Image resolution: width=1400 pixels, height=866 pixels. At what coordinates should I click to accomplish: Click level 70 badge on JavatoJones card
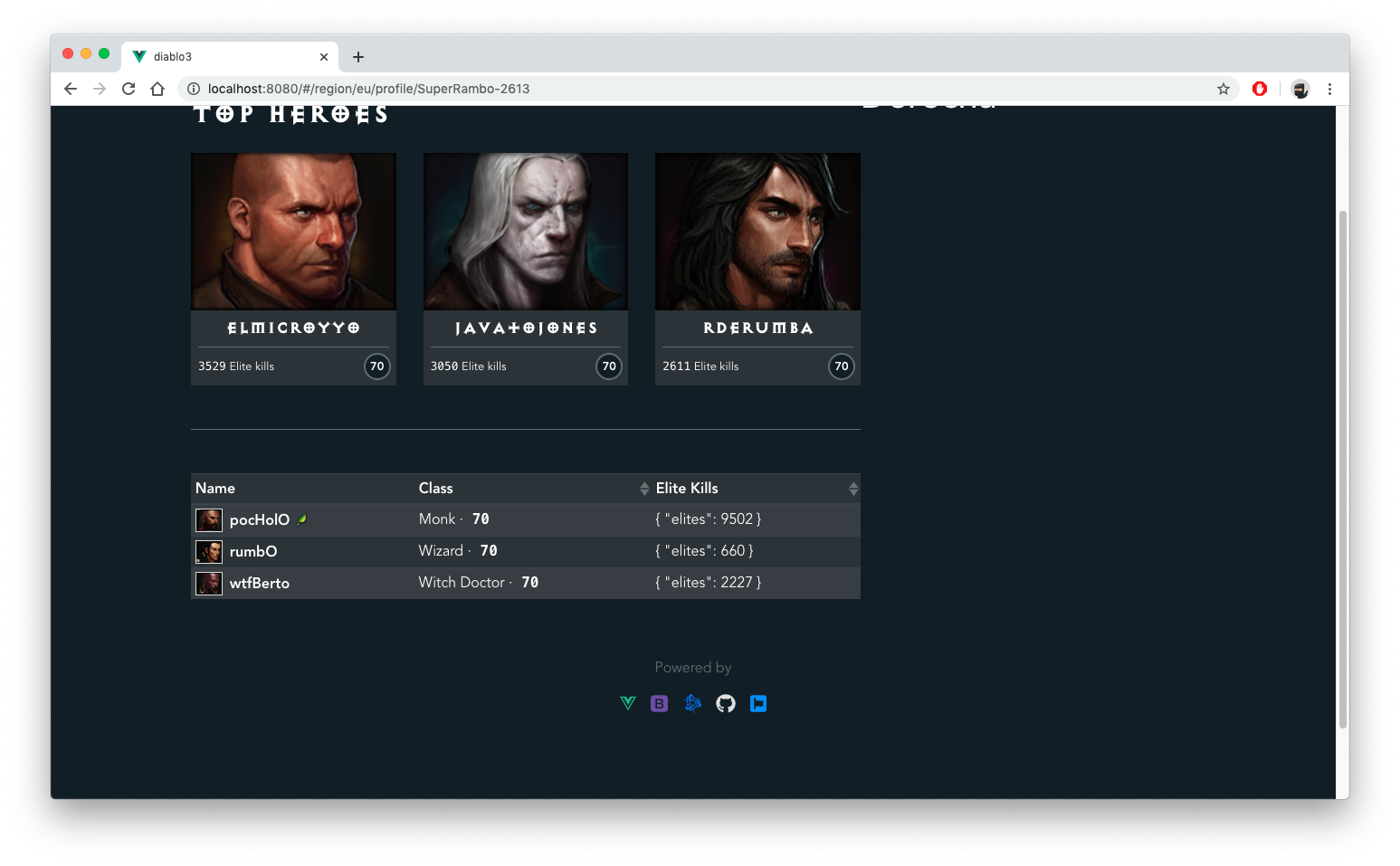click(x=609, y=366)
